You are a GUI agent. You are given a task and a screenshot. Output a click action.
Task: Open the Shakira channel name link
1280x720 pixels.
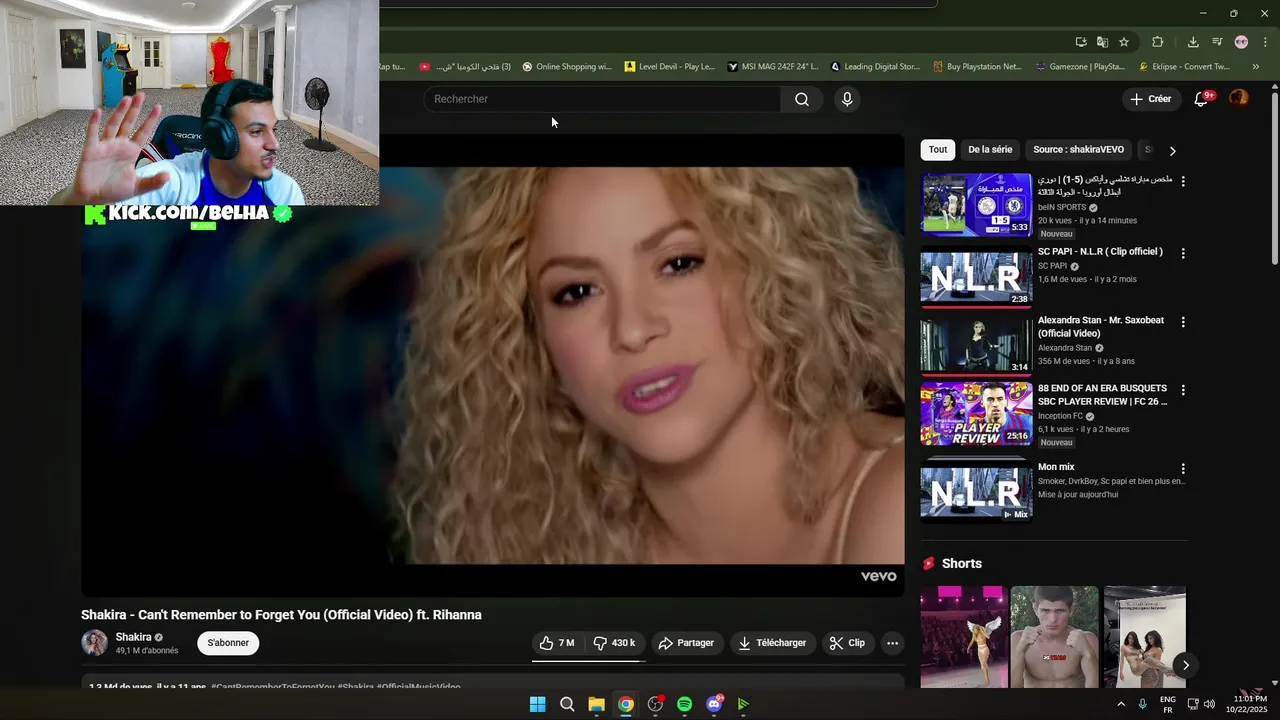pos(133,637)
